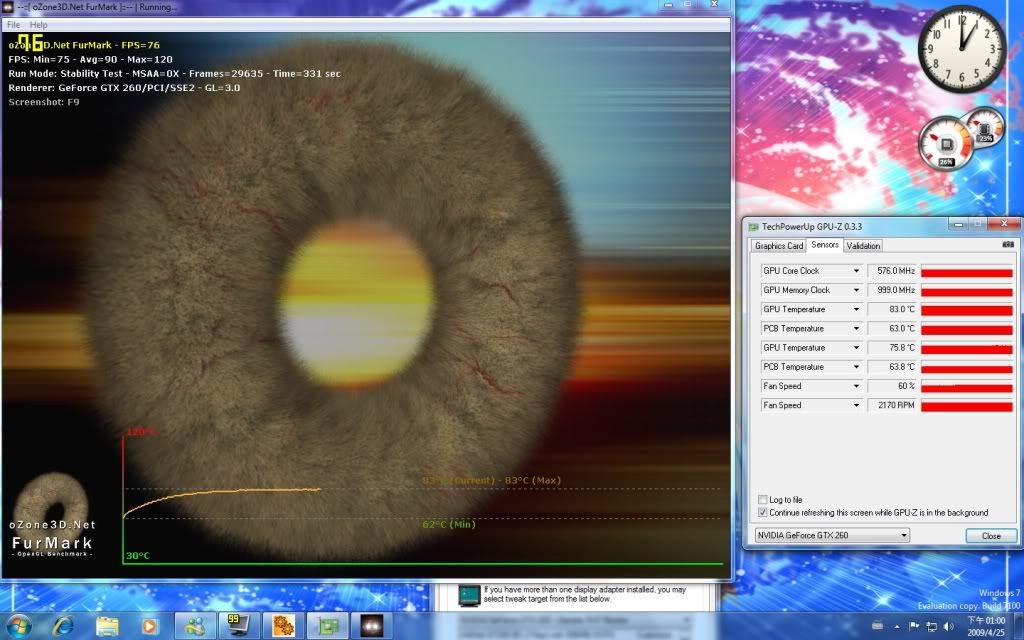Click the display adapter monitor icon in background window
The image size is (1024, 640).
pyautogui.click(x=469, y=594)
